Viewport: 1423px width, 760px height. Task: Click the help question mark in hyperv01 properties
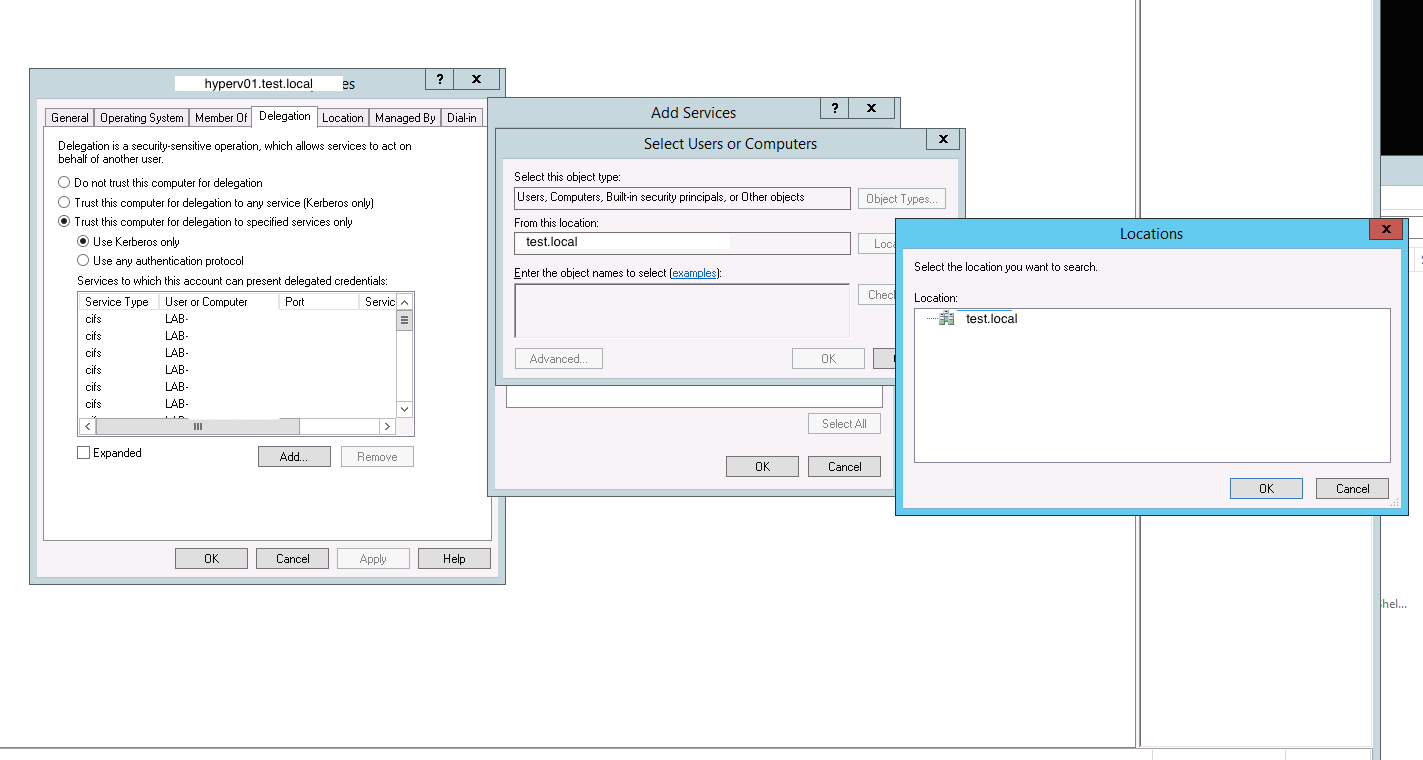coord(439,79)
